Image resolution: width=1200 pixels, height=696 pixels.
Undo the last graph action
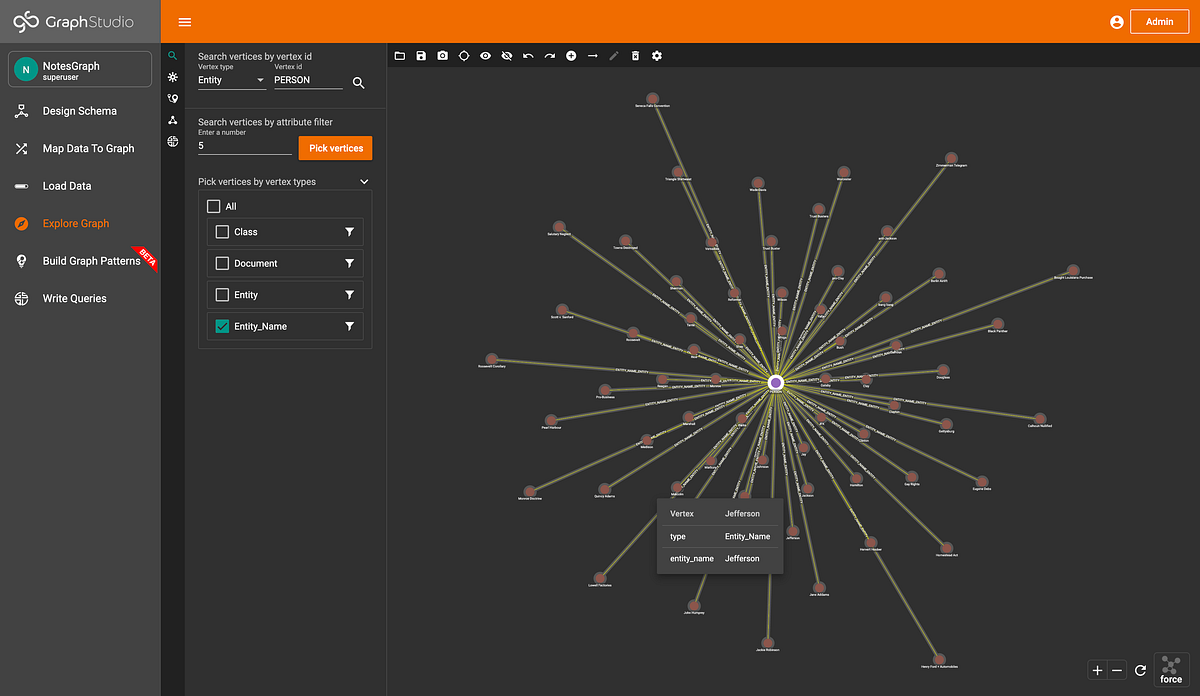click(x=528, y=56)
